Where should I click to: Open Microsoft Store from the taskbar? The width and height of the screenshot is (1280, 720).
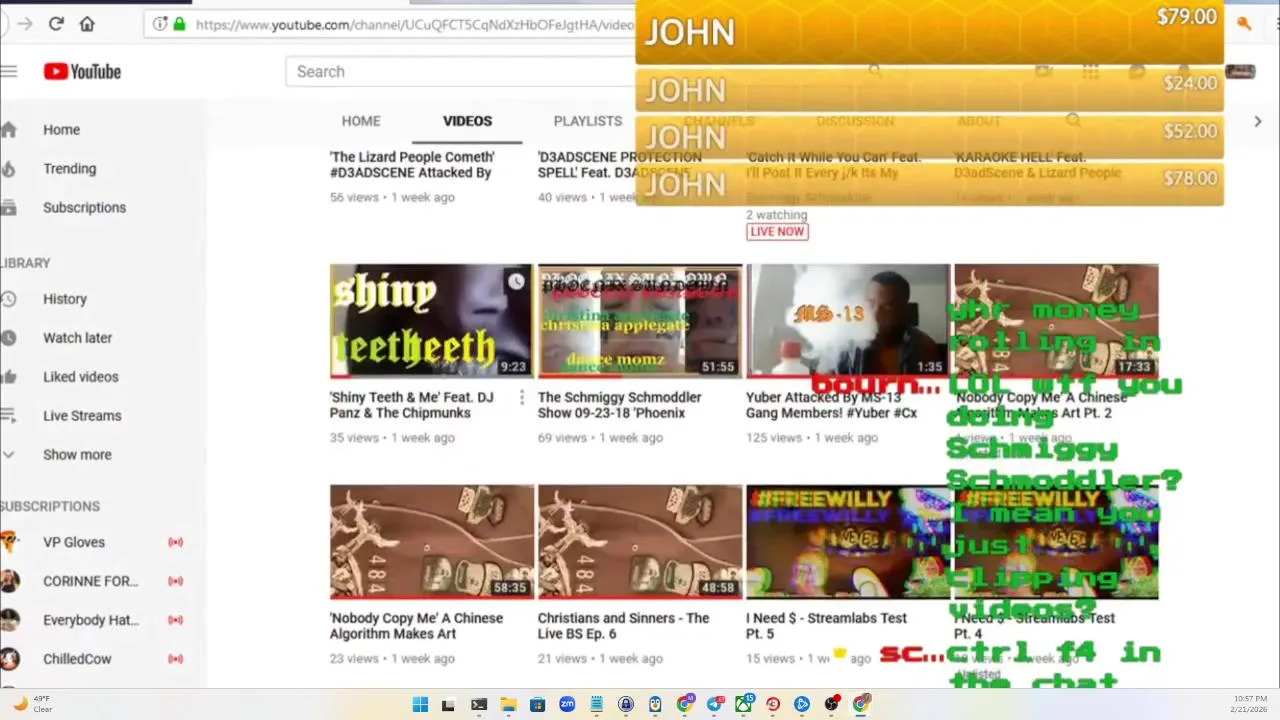click(x=537, y=705)
